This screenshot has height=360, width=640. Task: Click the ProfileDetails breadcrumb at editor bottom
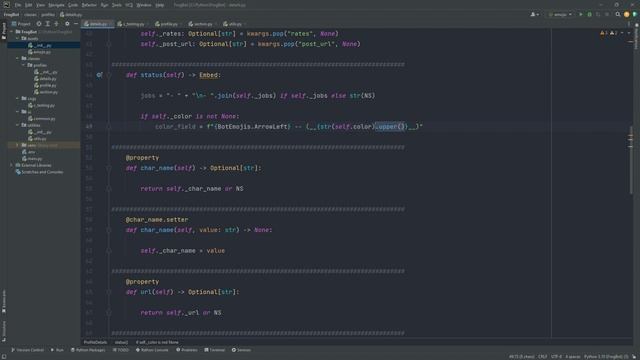[95, 342]
